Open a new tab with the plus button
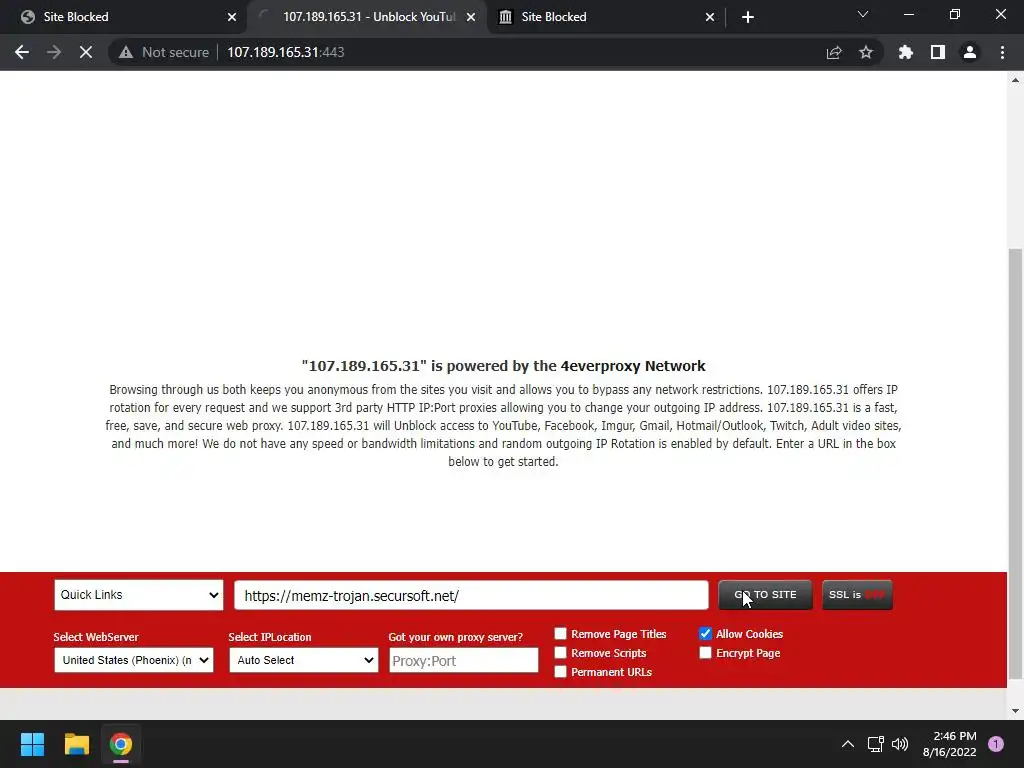The height and width of the screenshot is (768, 1024). pyautogui.click(x=748, y=17)
